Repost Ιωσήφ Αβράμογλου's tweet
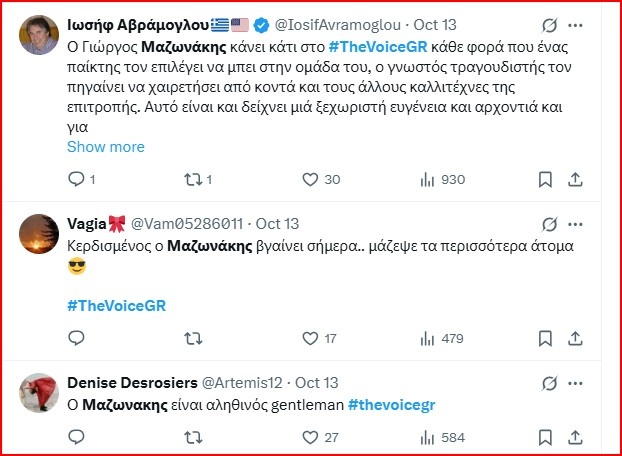 point(187,180)
